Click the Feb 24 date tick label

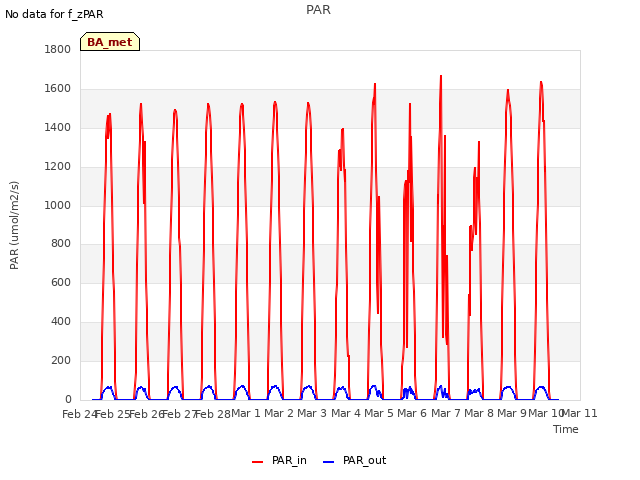coord(79,414)
